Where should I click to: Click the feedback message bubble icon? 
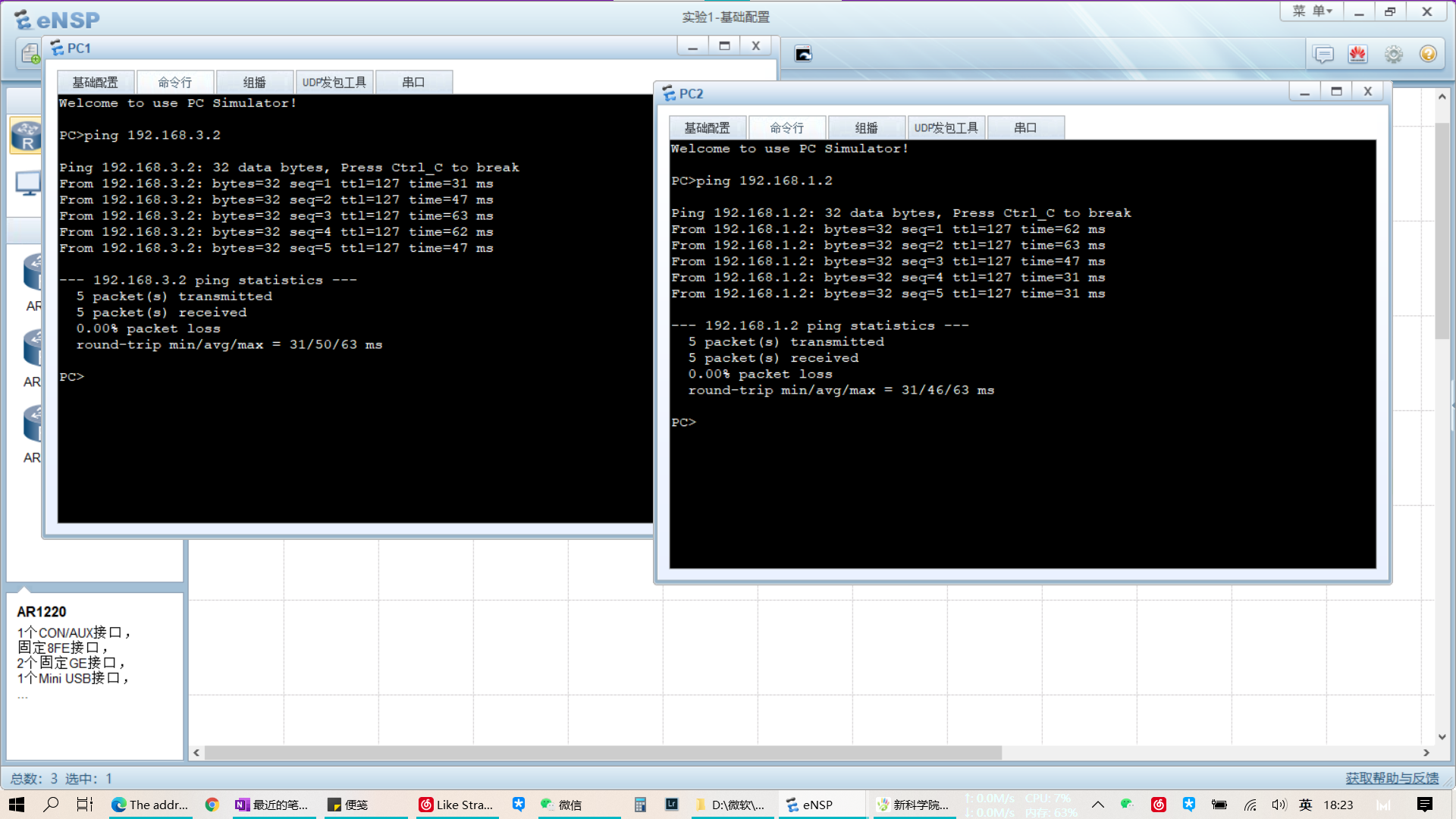pos(1323,54)
